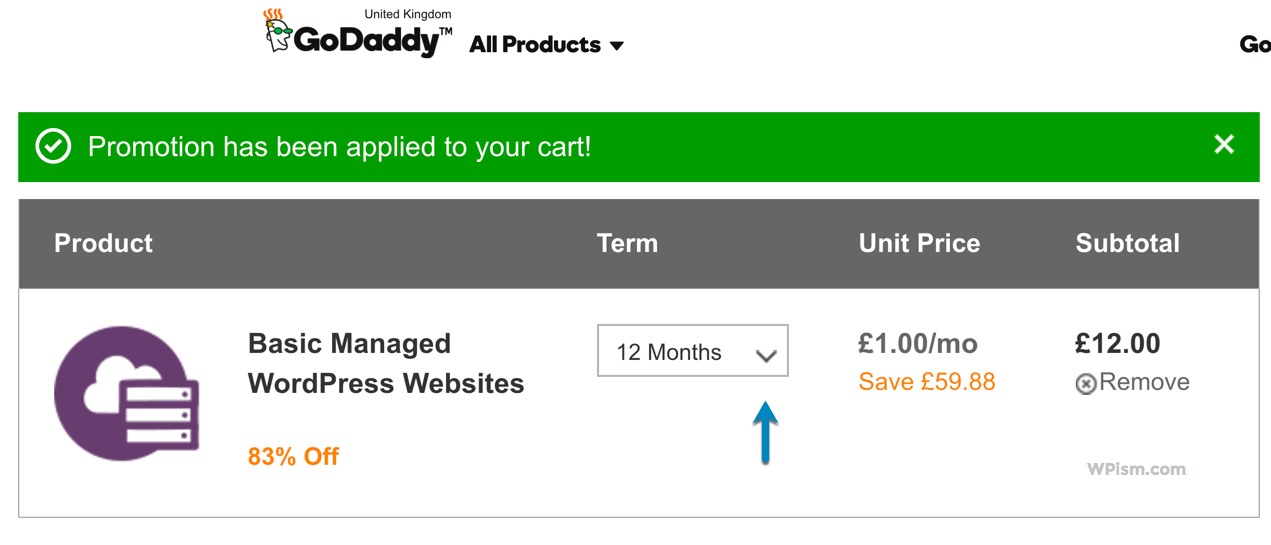
Task: Click the purple cloud server product icon
Action: 127,393
